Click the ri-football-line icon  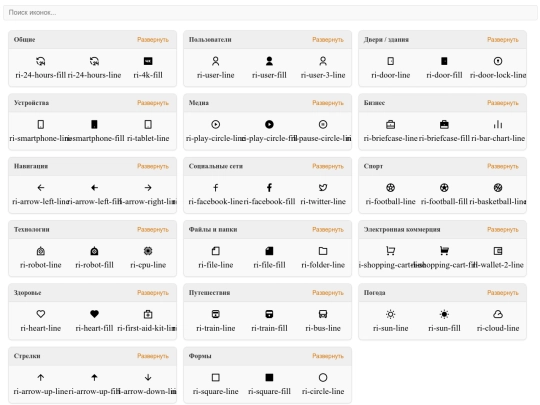click(x=391, y=188)
